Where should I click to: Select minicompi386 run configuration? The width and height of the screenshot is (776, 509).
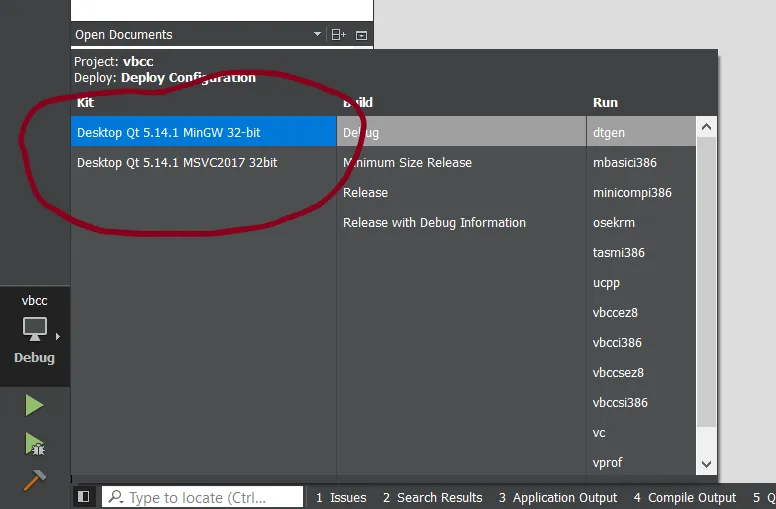click(641, 193)
